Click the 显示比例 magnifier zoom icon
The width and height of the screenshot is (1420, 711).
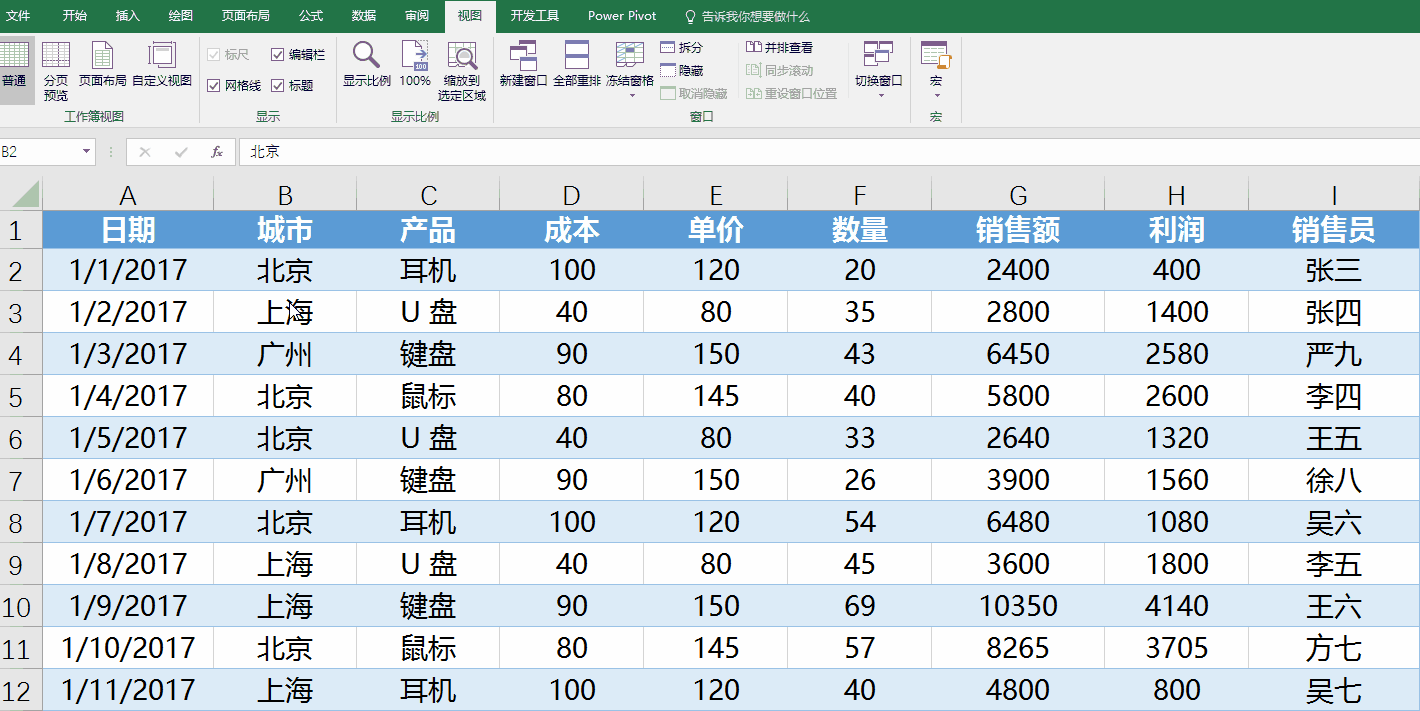point(366,56)
